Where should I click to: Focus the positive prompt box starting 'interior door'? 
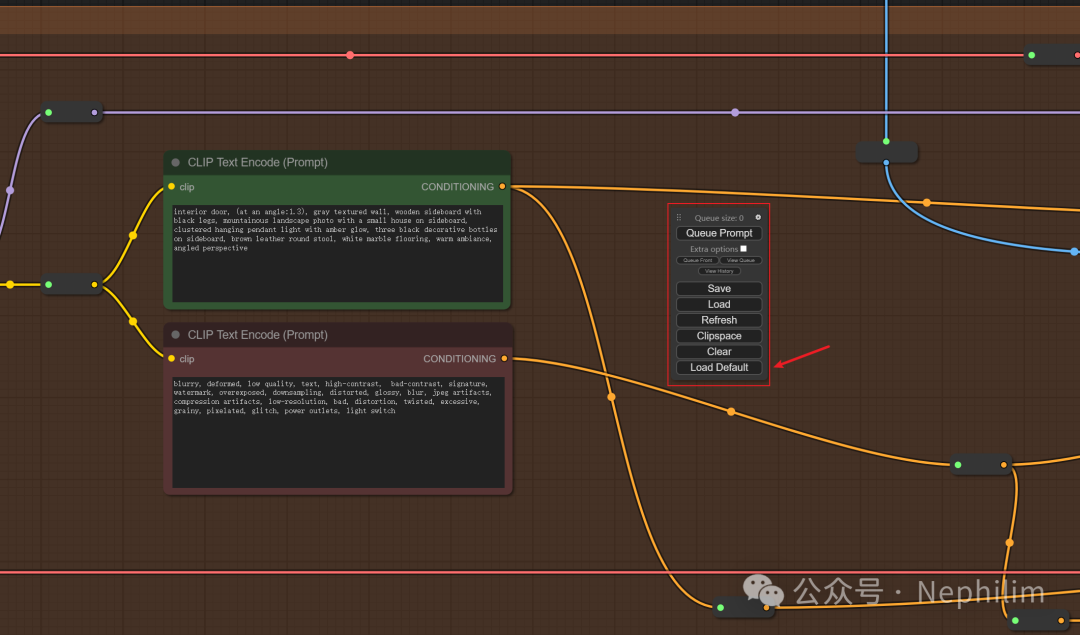[338, 253]
